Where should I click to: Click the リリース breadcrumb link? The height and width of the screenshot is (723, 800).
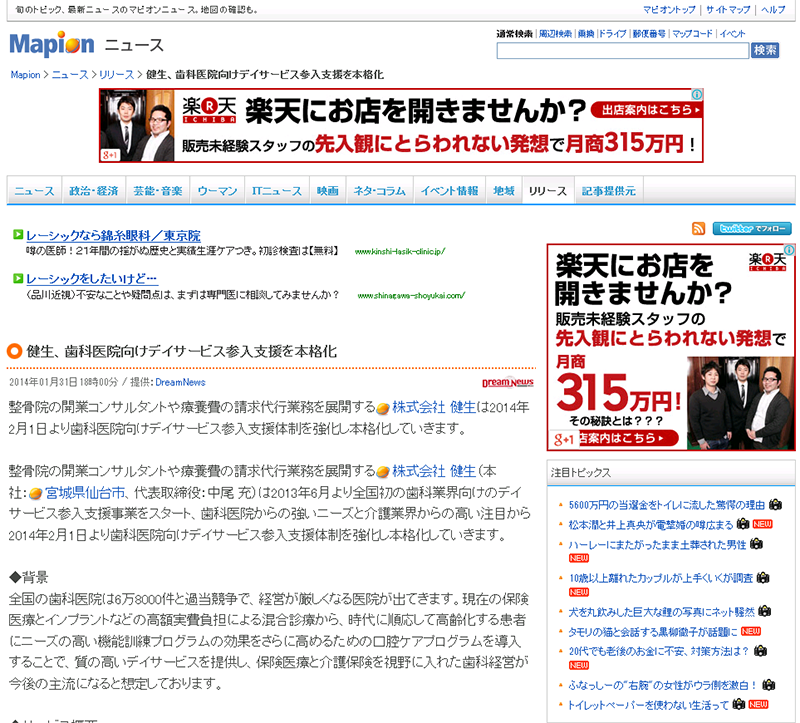click(x=116, y=75)
